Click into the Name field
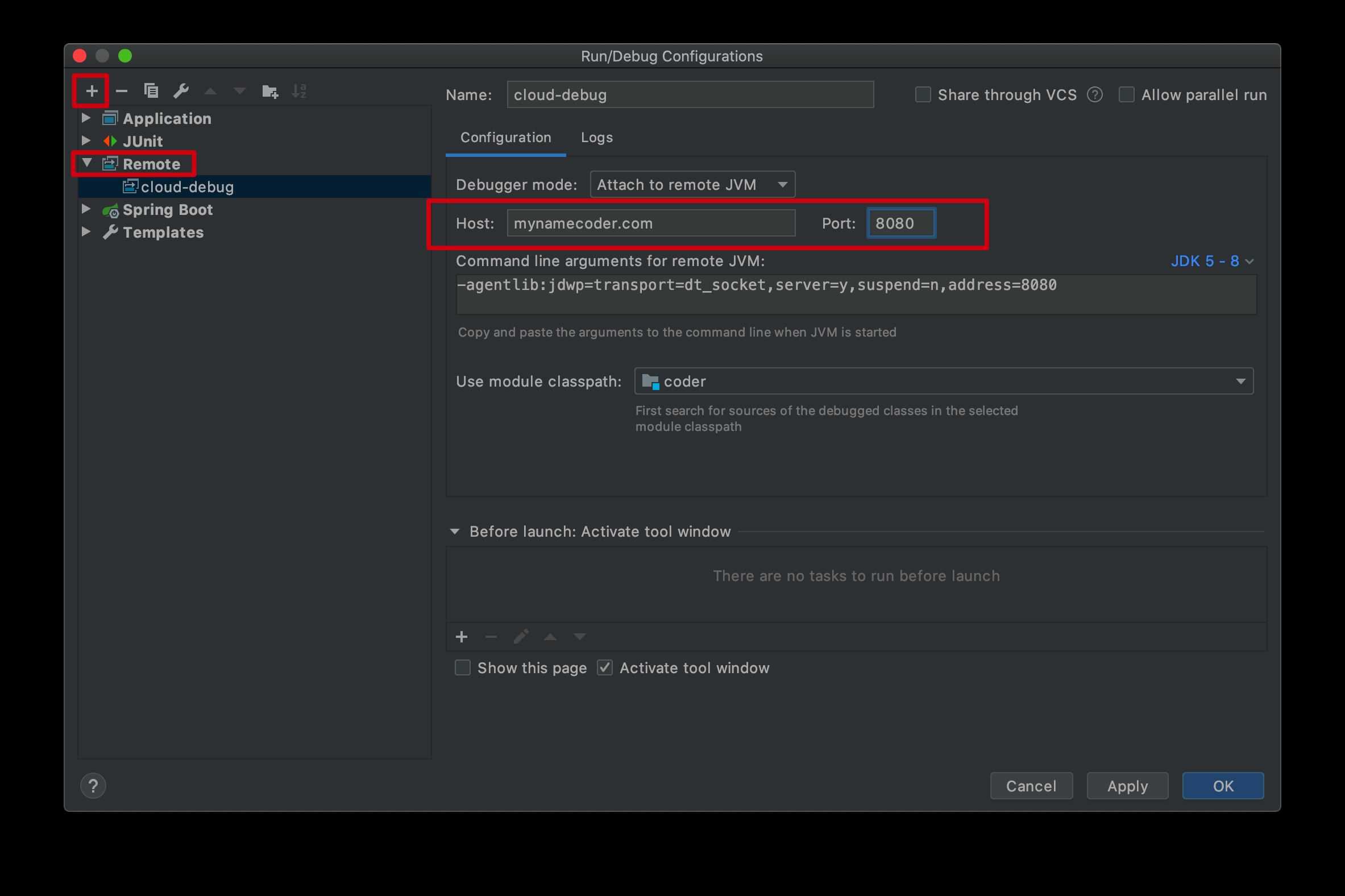This screenshot has height=896, width=1345. tap(690, 94)
